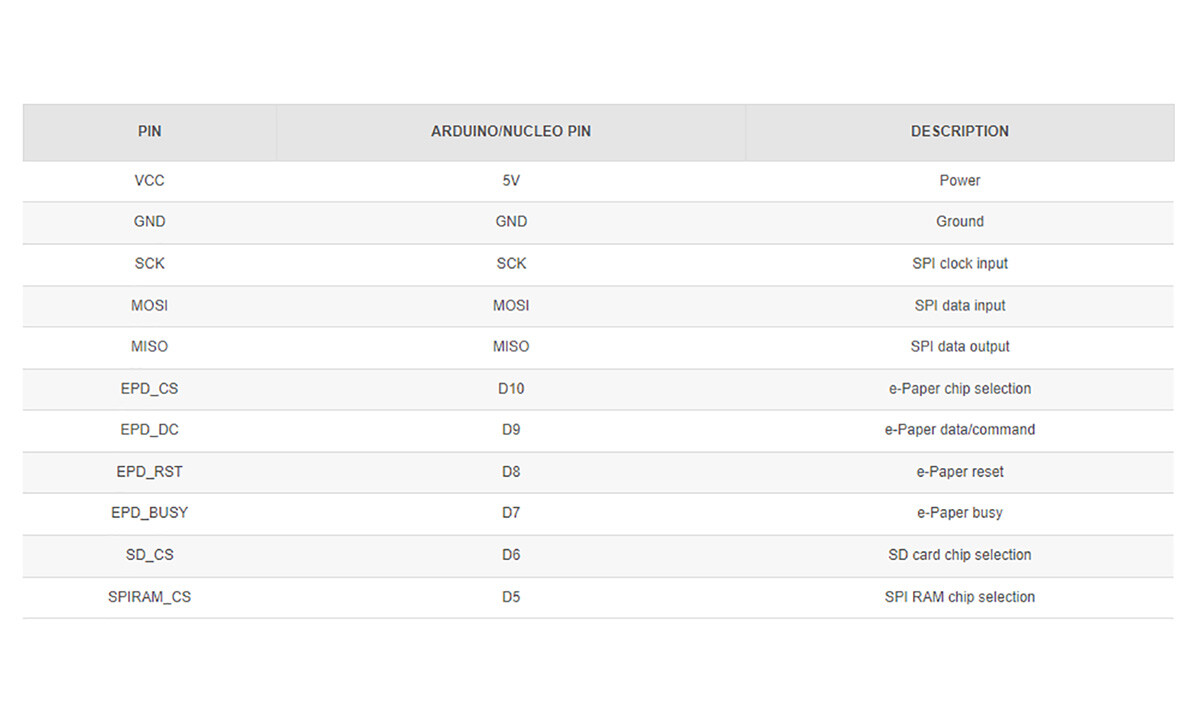Select the ARDUINO/NUCLEO PIN column header

pyautogui.click(x=511, y=132)
